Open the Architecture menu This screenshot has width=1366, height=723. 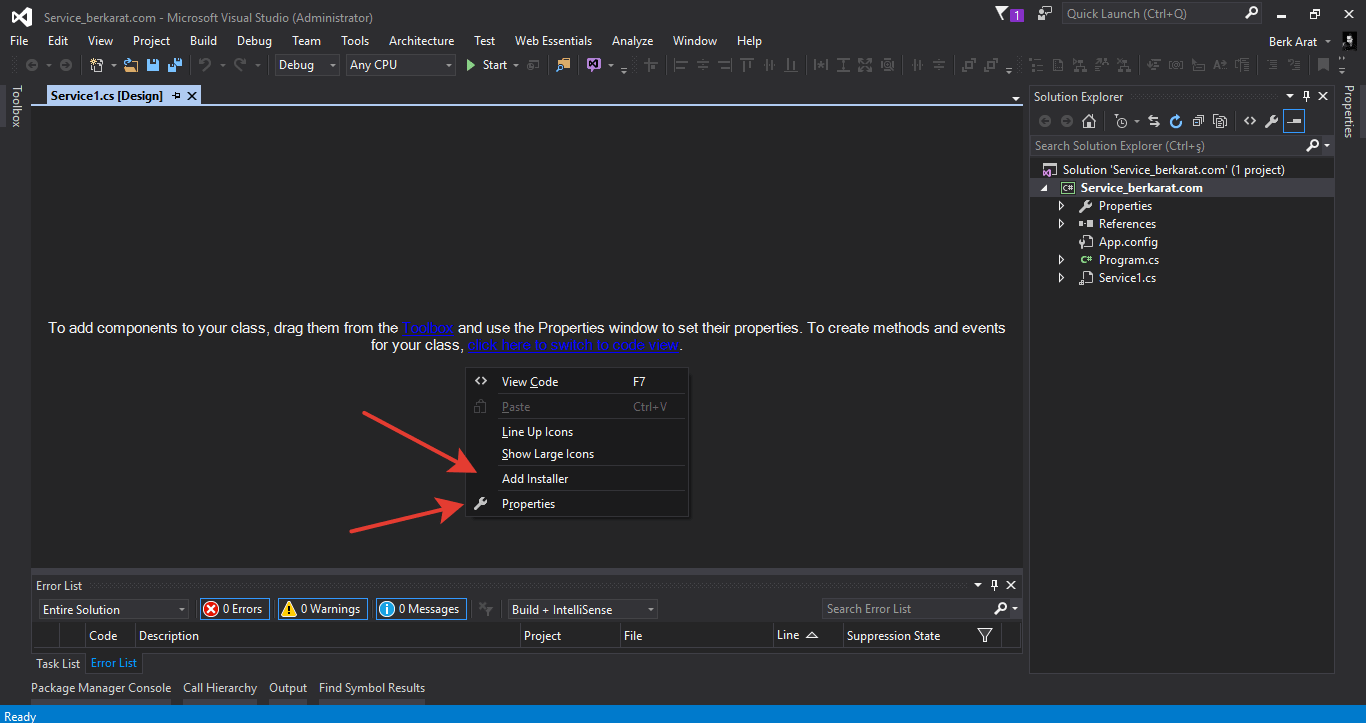pyautogui.click(x=421, y=41)
